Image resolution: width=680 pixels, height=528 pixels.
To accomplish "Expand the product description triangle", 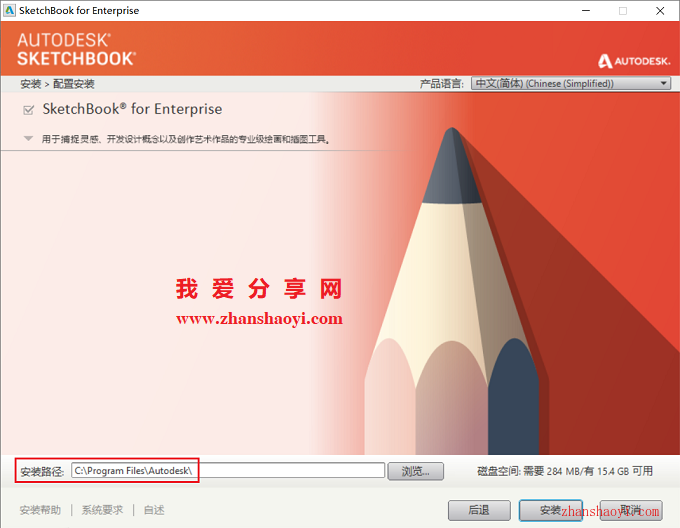I will 28,139.
